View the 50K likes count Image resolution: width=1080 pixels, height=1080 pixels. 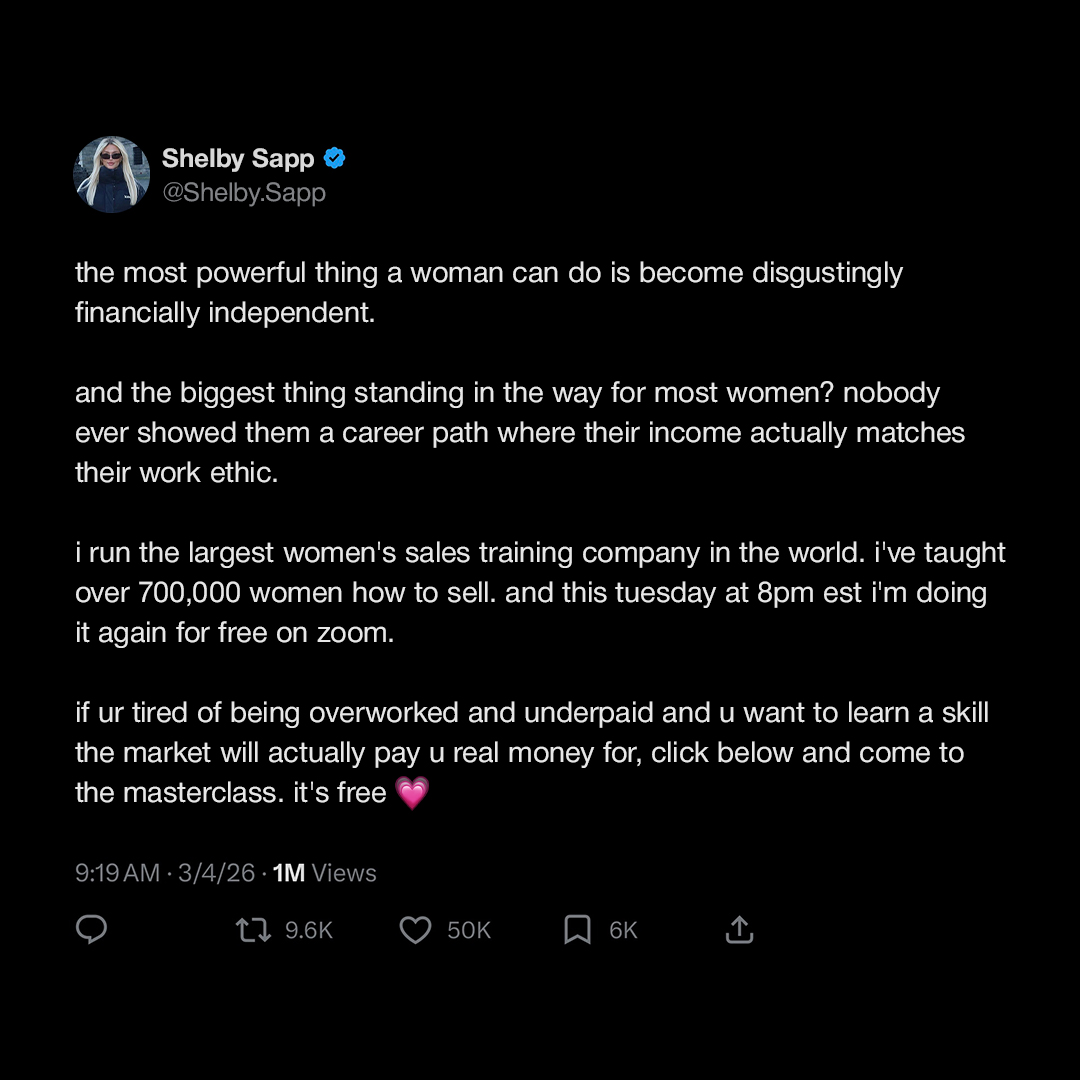pyautogui.click(x=468, y=930)
